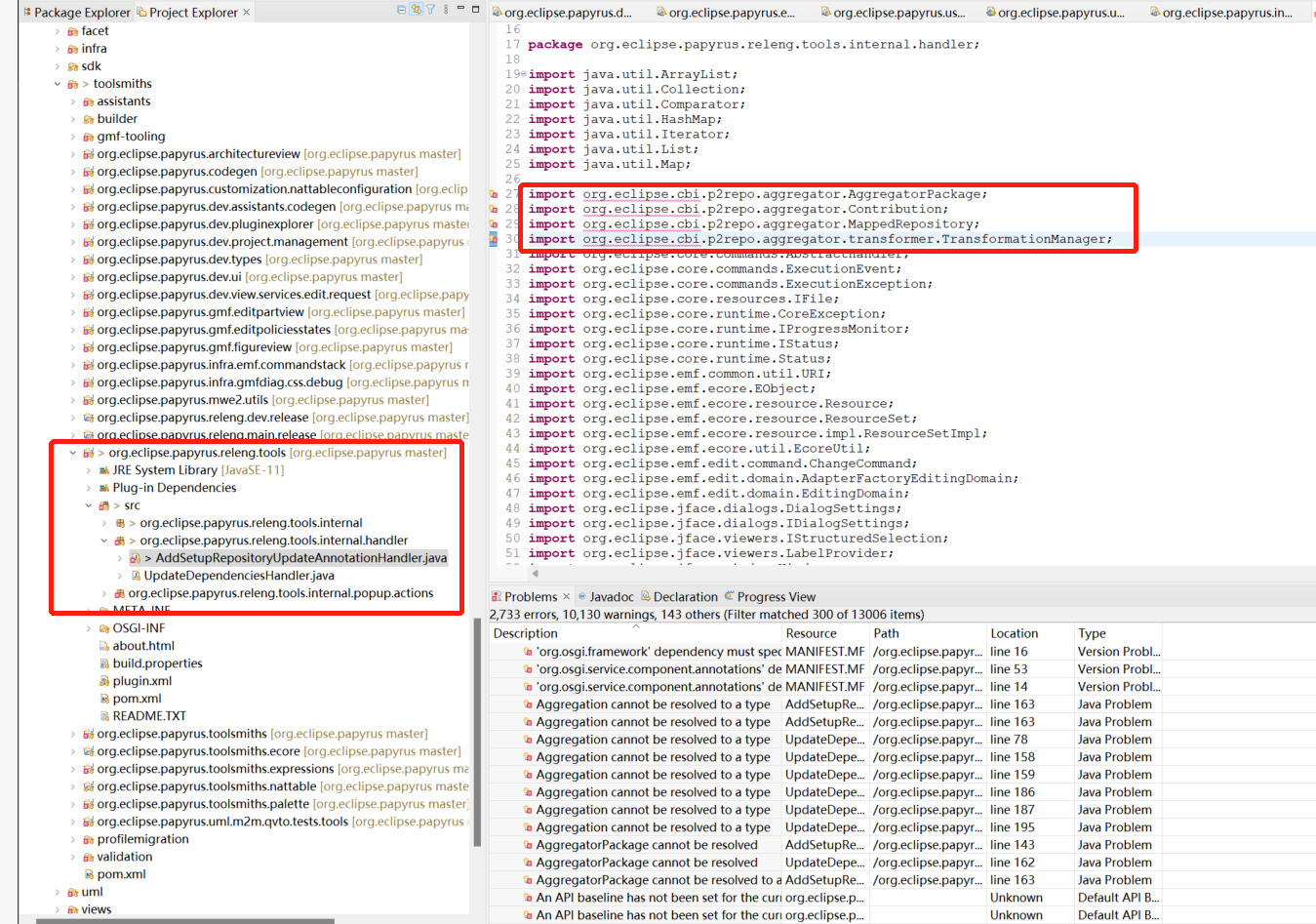
Task: Collapse org.eclipse.papyrus.releng.tools project
Action: coord(73,453)
